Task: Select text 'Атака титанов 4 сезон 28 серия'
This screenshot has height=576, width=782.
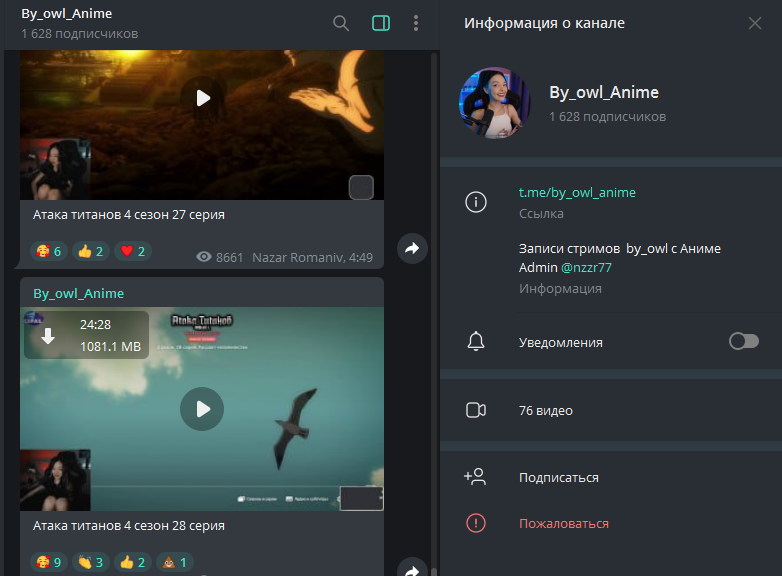Action: point(129,526)
